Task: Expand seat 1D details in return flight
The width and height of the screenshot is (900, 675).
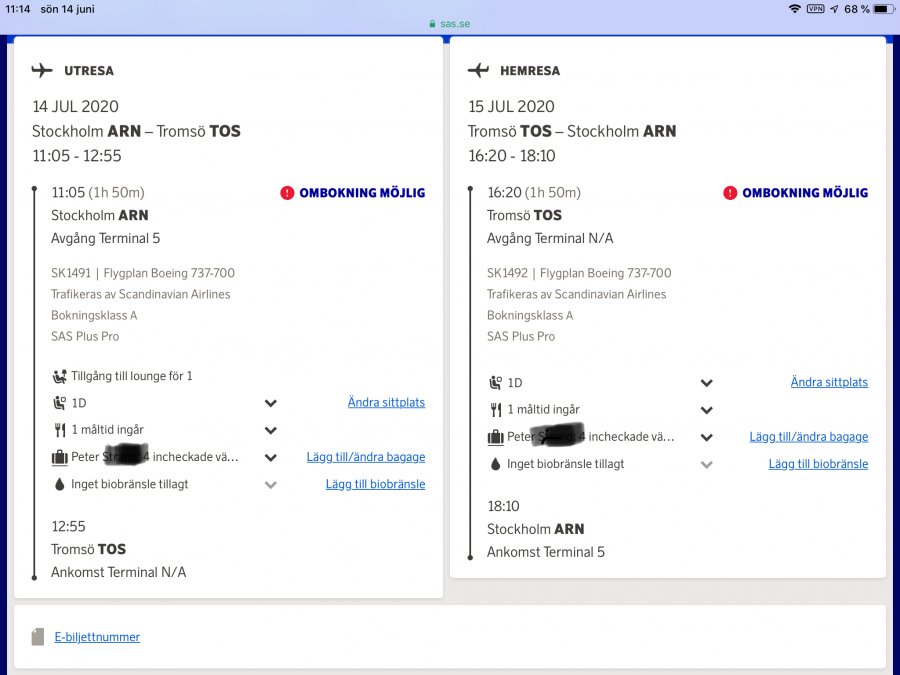Action: point(706,383)
